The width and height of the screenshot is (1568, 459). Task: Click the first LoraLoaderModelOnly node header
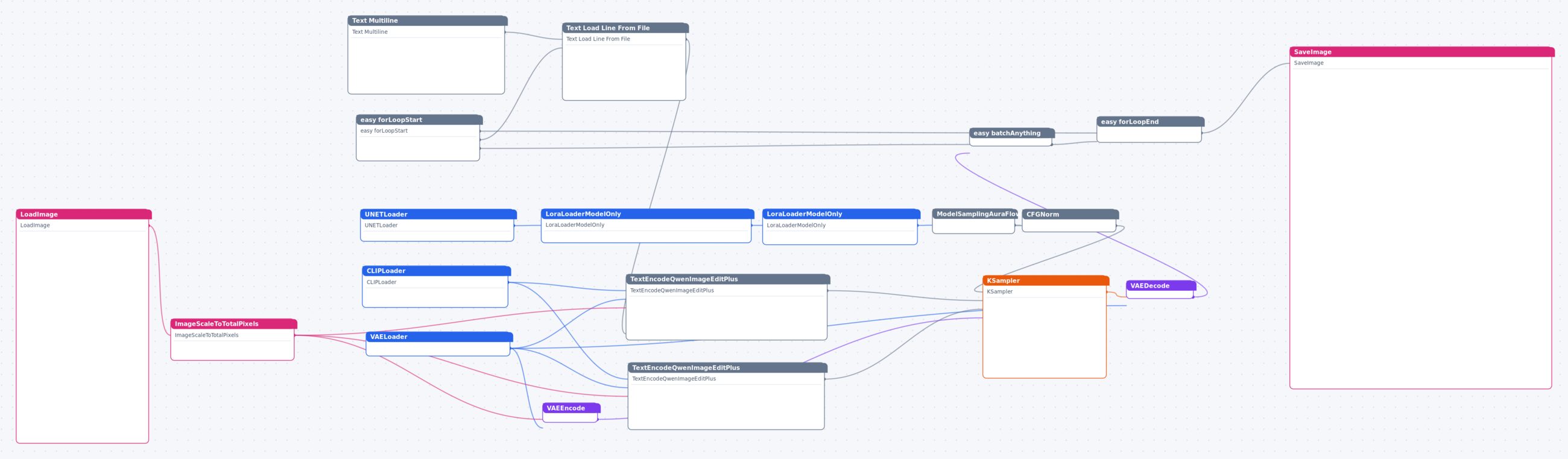pos(647,214)
